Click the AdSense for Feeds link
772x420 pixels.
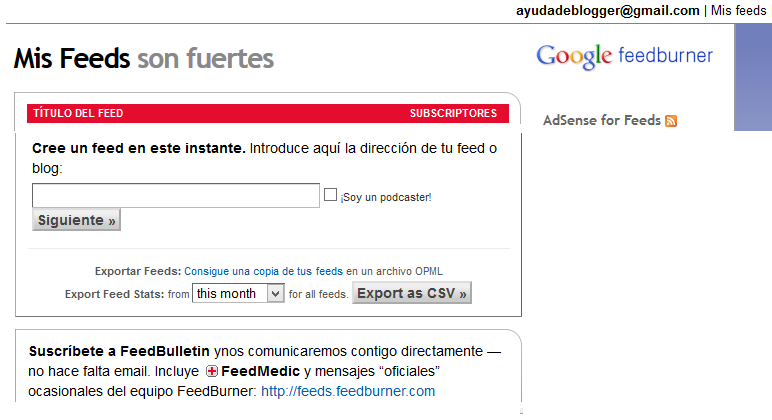602,120
